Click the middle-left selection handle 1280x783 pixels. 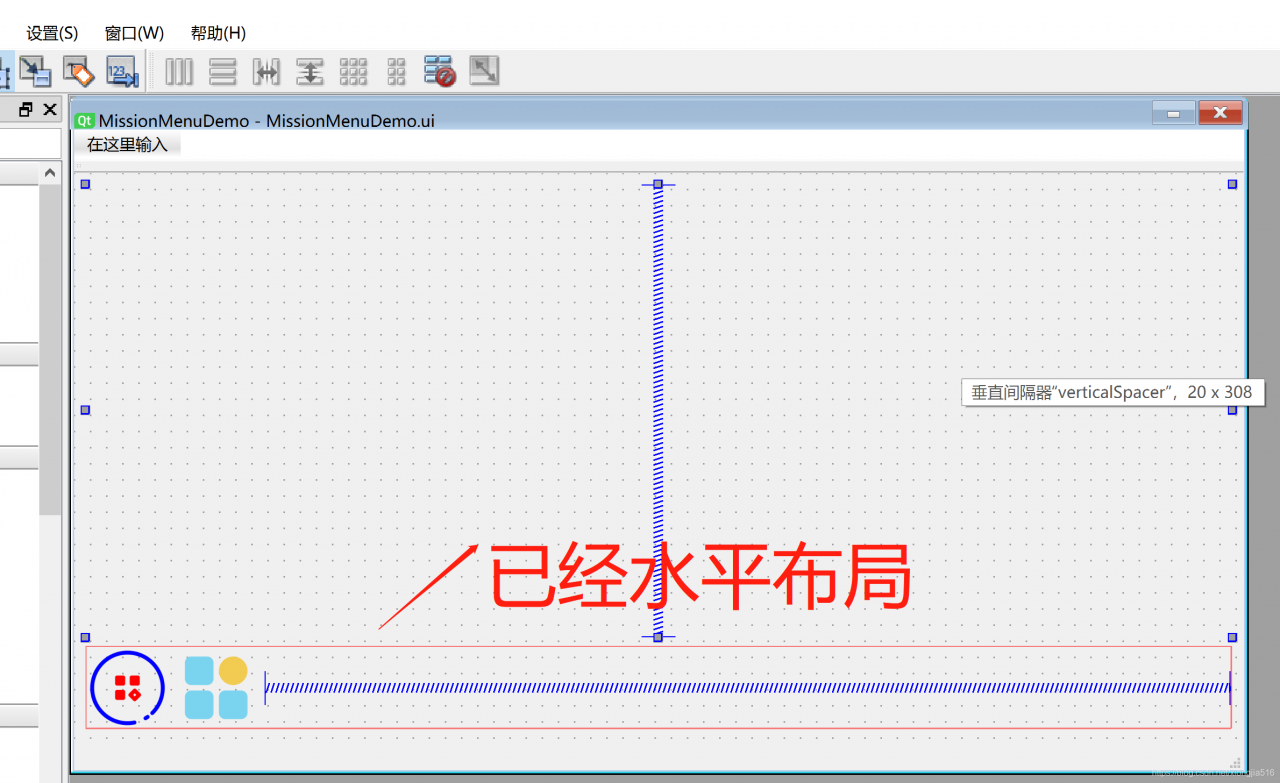click(85, 410)
